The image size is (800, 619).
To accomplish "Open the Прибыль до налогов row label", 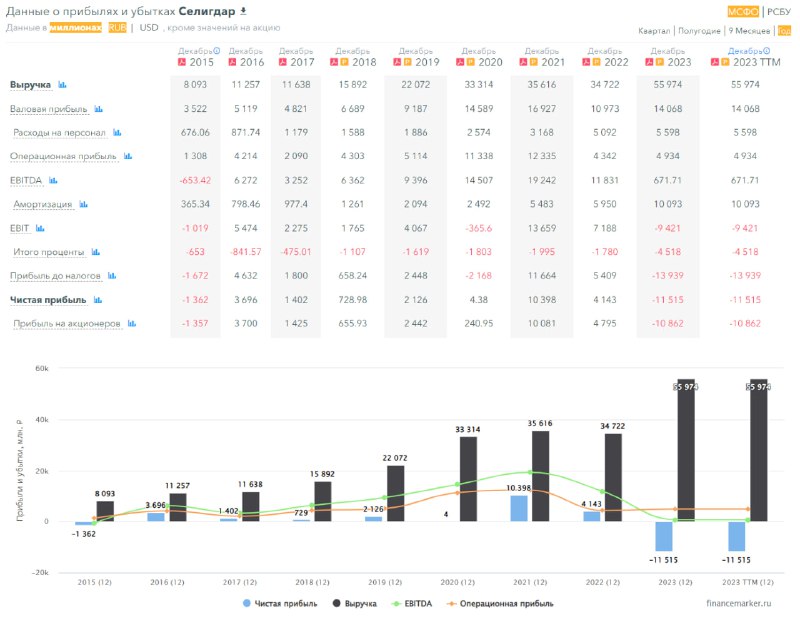I will [55, 276].
